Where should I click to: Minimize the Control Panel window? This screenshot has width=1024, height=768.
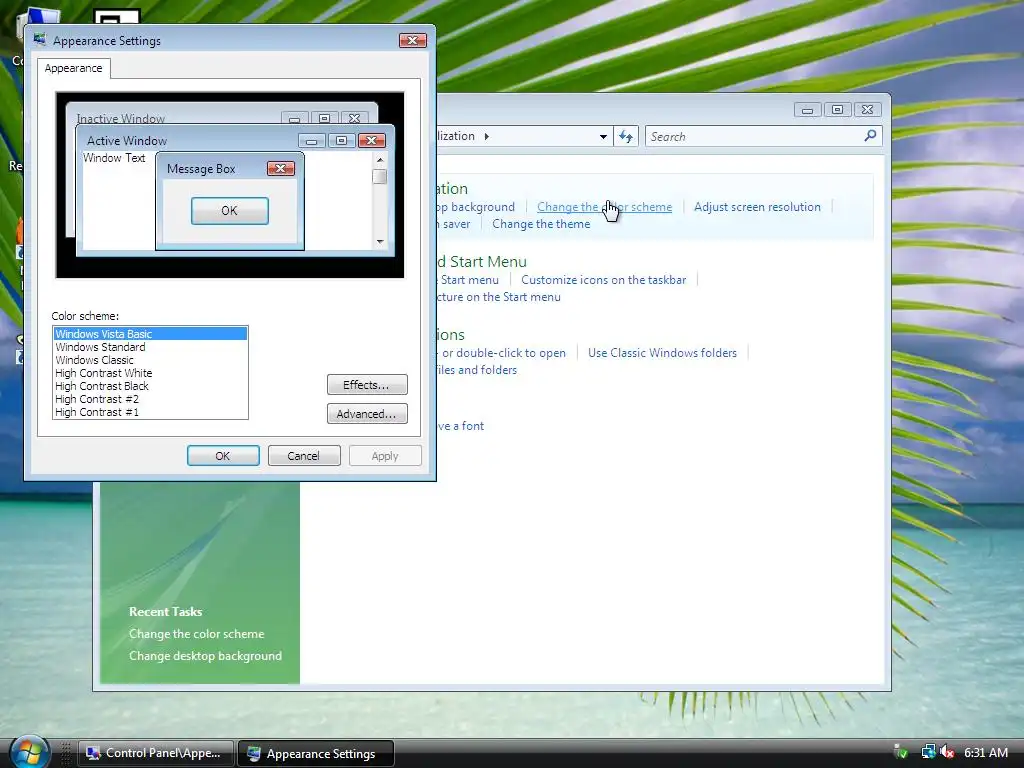pos(807,110)
